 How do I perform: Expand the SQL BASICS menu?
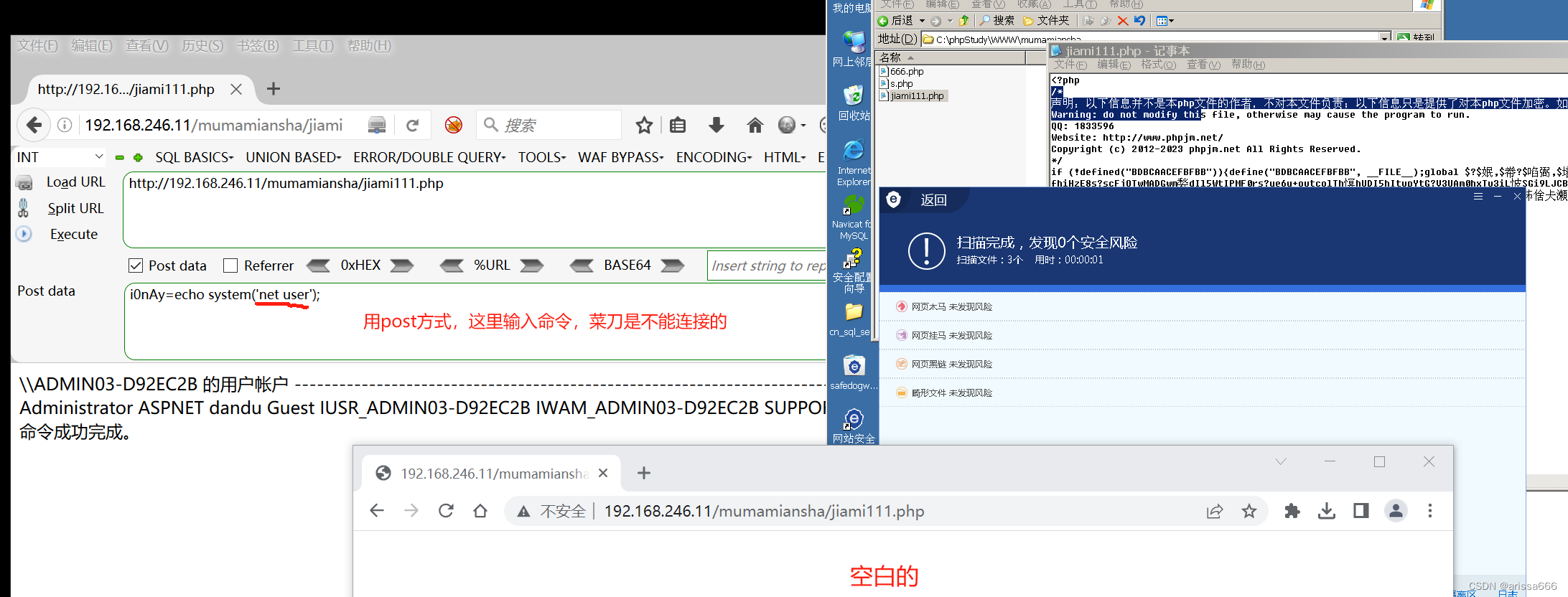(x=194, y=157)
